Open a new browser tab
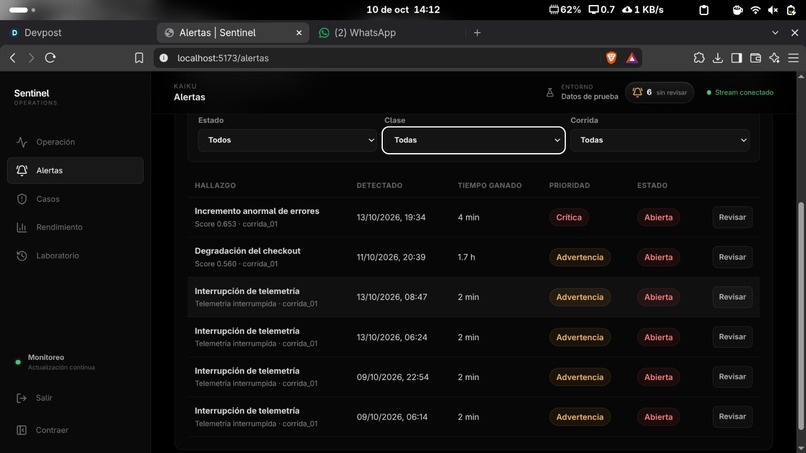Viewport: 806px width, 453px height. [477, 32]
